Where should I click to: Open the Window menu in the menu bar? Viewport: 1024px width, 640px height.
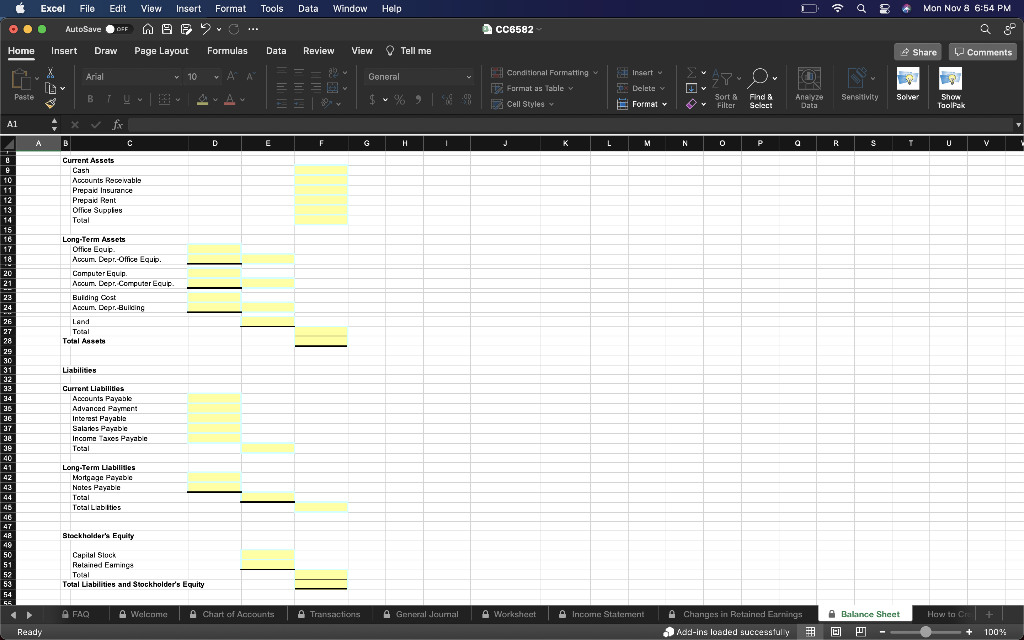click(349, 8)
